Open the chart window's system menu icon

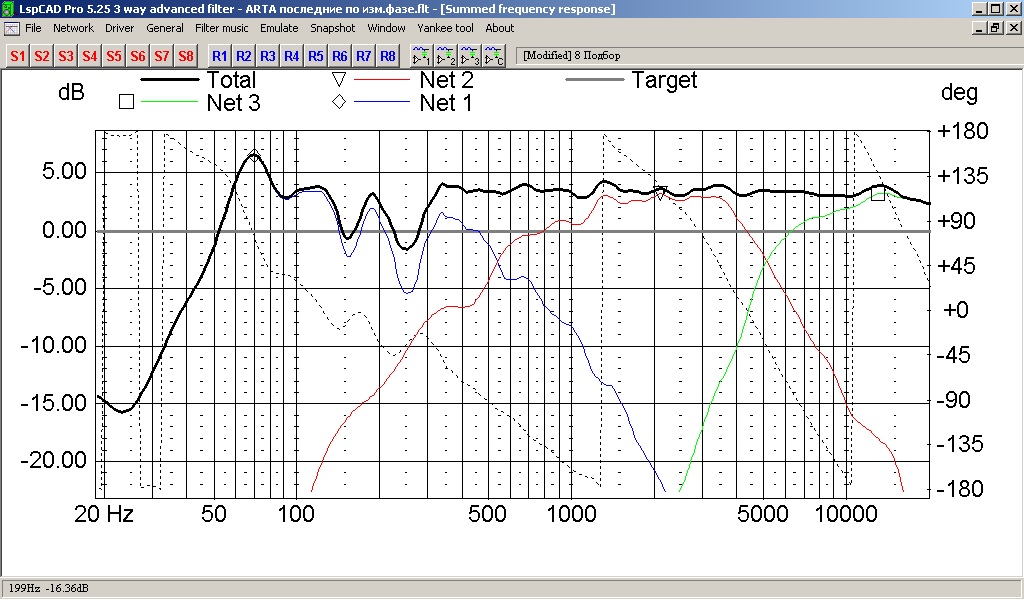pos(11,28)
